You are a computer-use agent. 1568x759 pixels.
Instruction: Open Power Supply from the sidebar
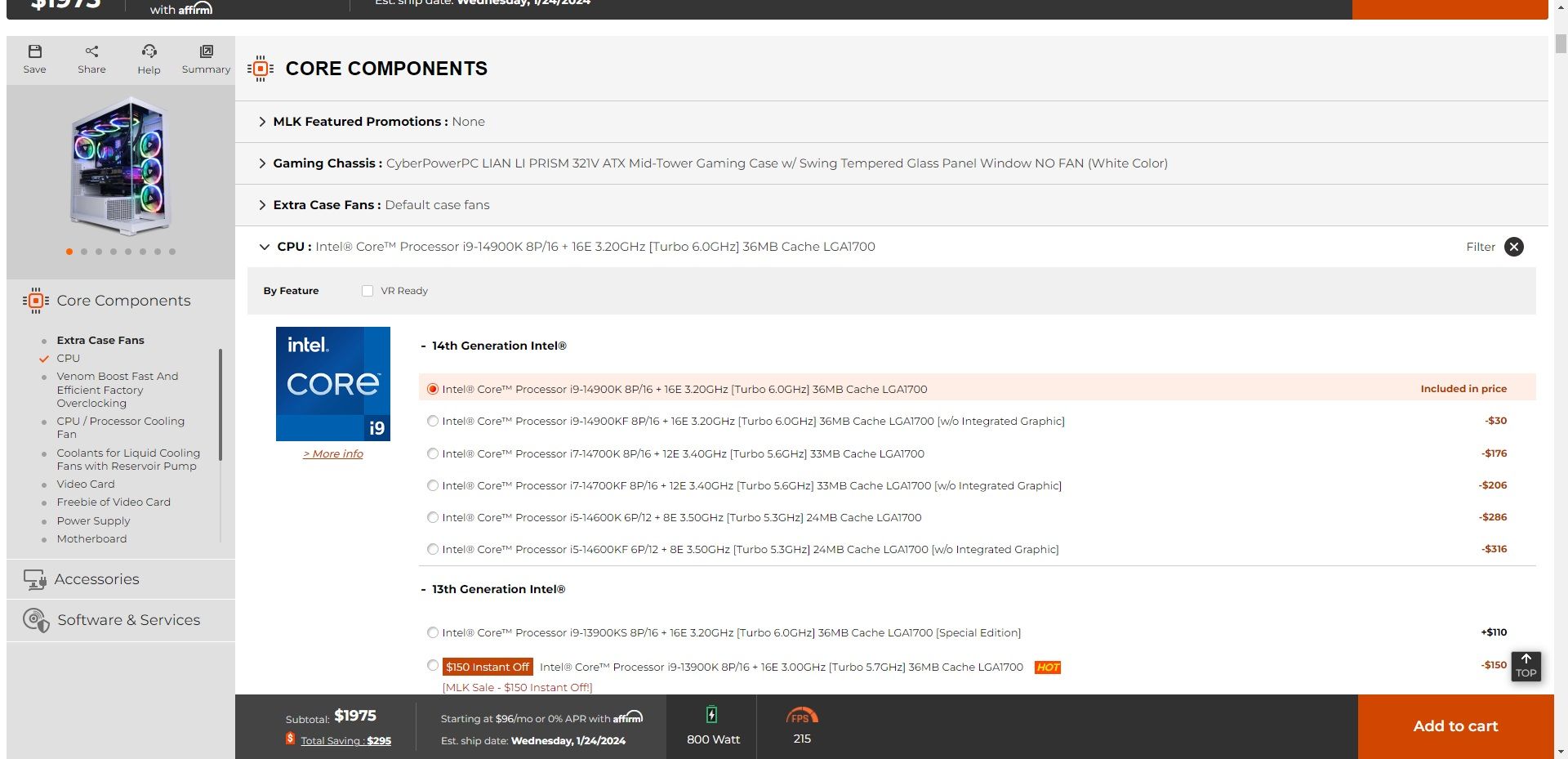pos(93,520)
